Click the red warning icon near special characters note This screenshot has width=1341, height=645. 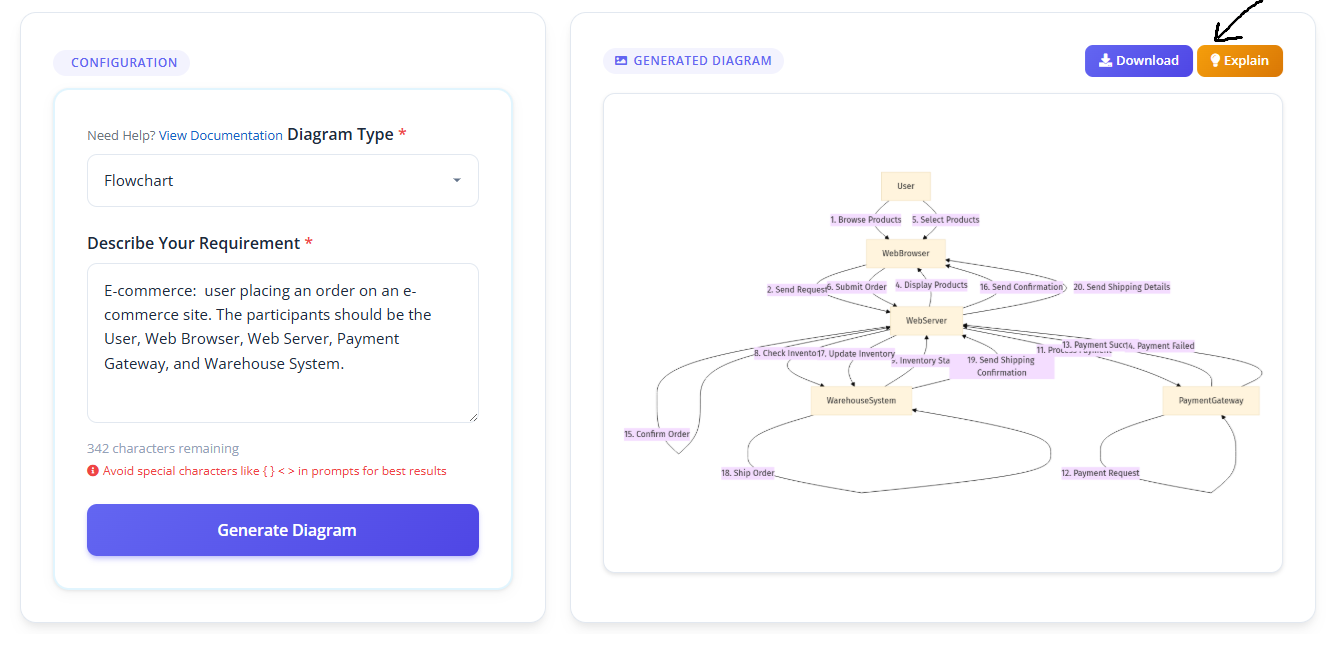93,471
